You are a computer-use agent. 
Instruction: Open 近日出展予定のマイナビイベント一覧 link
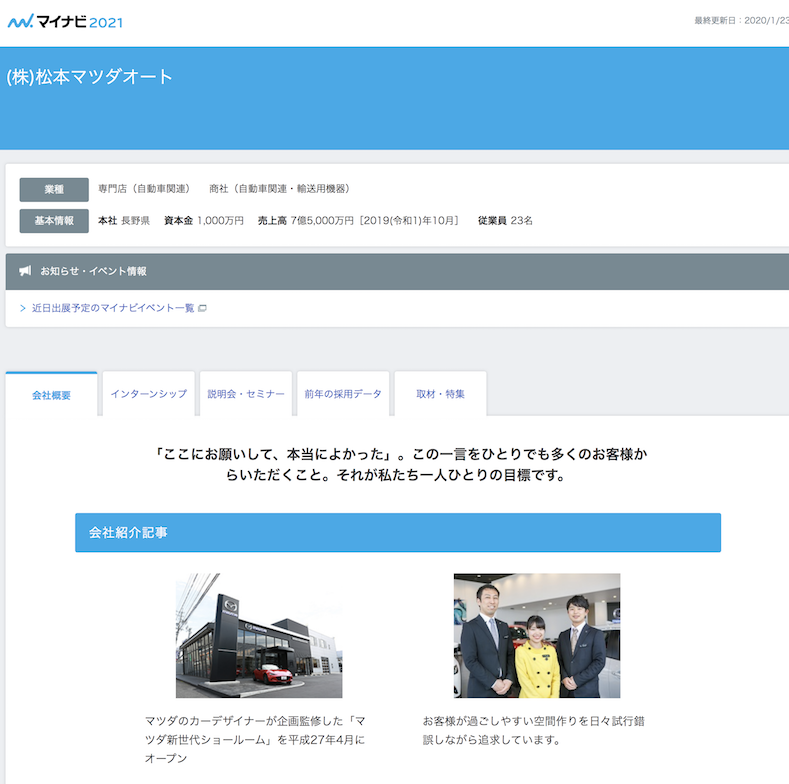coord(113,308)
